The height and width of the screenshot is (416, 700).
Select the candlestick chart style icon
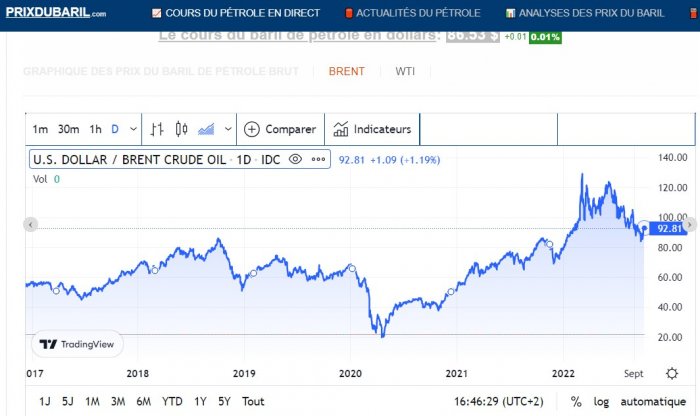coord(181,129)
